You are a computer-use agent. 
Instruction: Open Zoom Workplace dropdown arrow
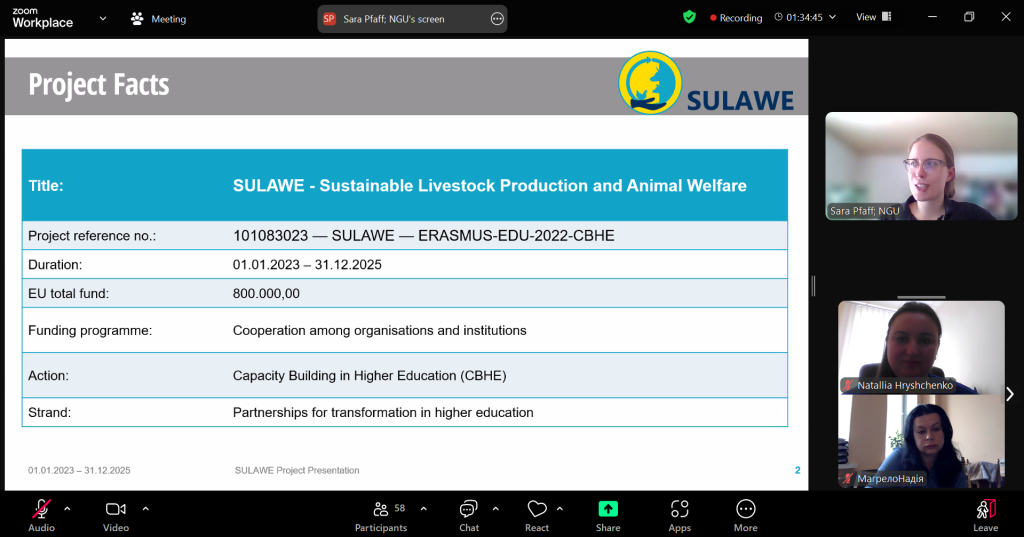103,18
